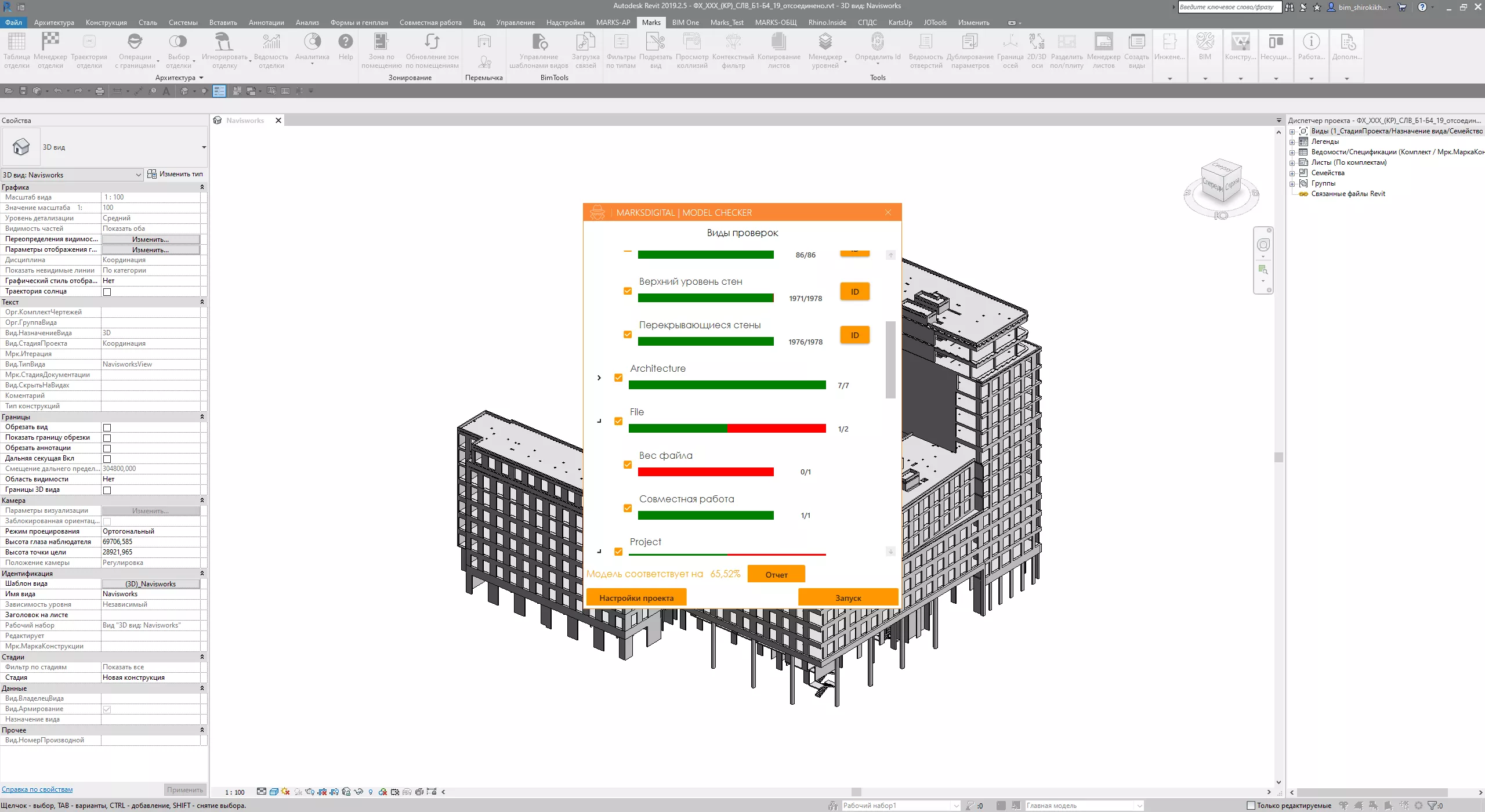Viewport: 1485px width, 812px height.
Task: Click the Model Checker vertical scrollbar
Action: [890, 360]
